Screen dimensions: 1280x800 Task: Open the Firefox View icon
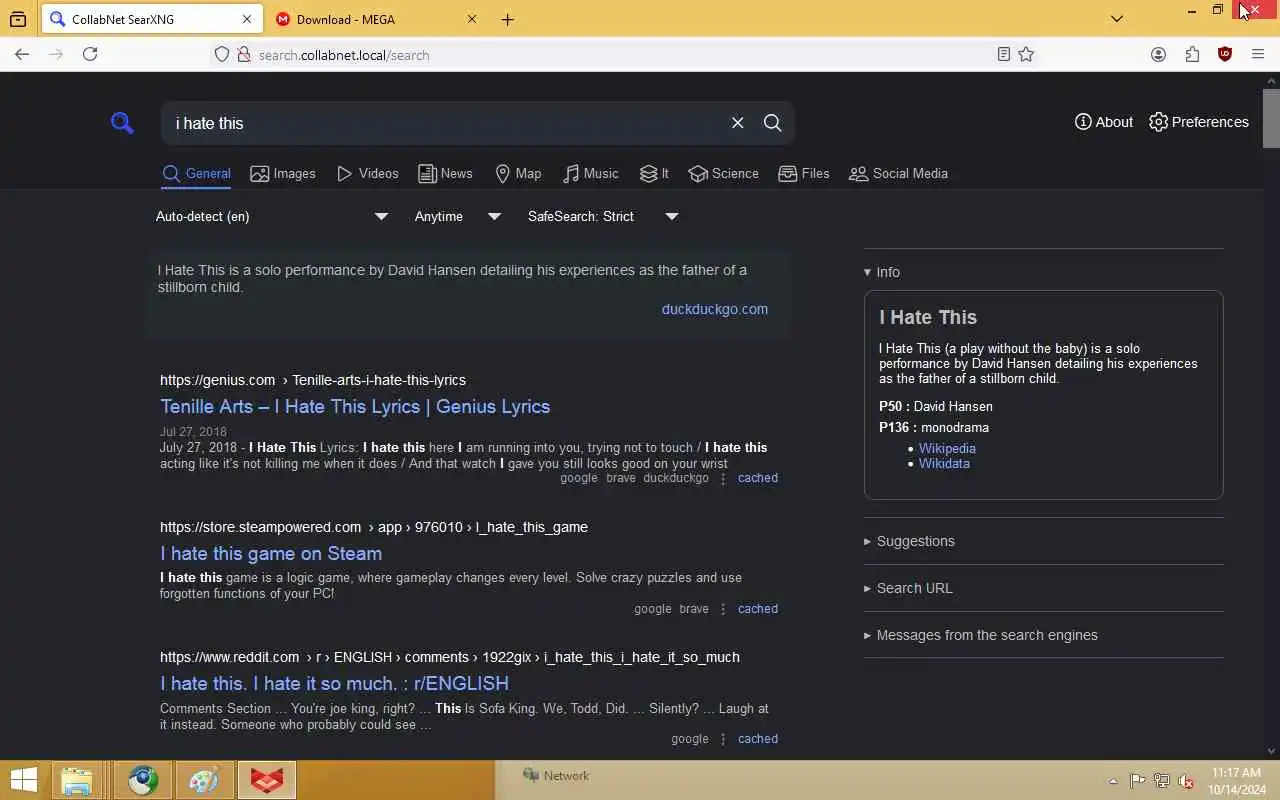(x=18, y=19)
